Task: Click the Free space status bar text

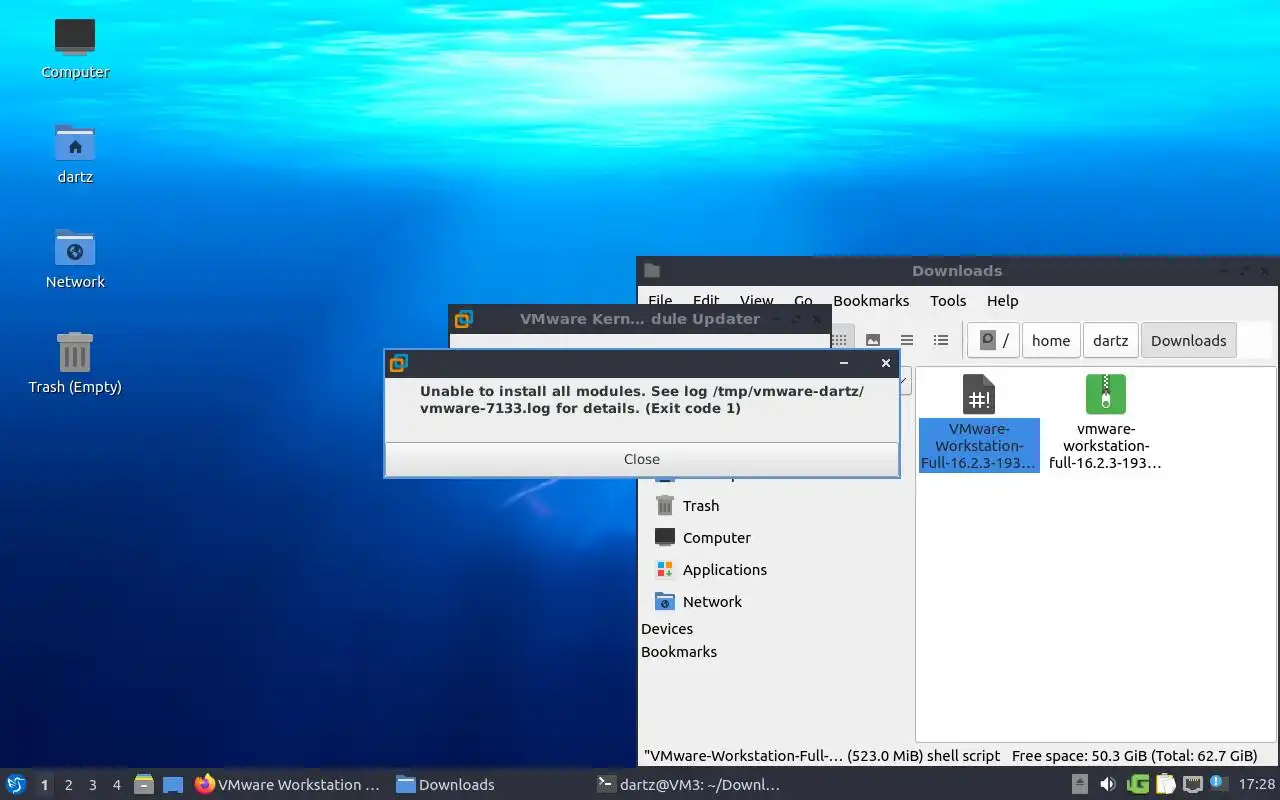Action: click(1134, 756)
